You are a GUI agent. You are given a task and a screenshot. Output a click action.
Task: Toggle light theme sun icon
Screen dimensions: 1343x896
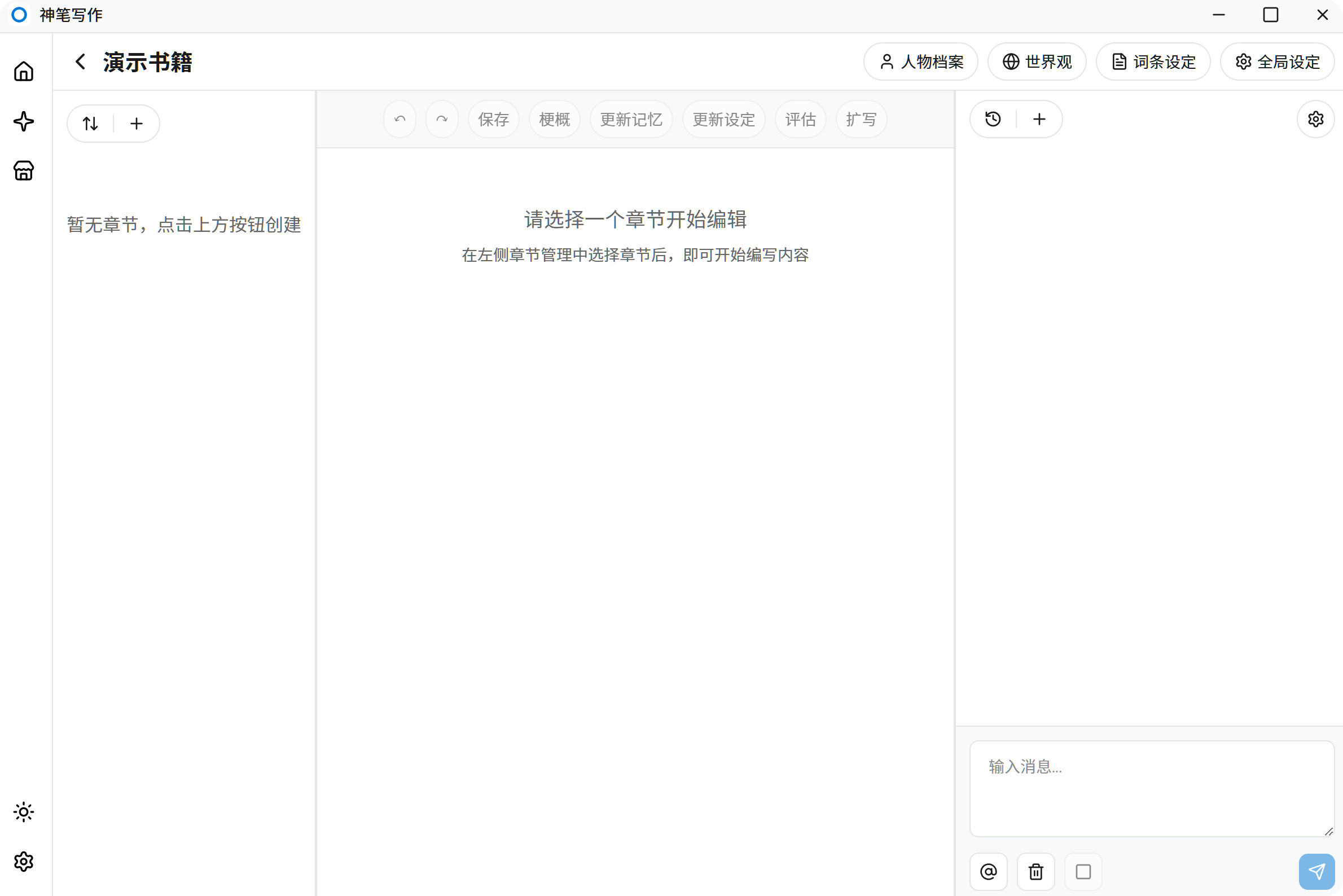(24, 812)
